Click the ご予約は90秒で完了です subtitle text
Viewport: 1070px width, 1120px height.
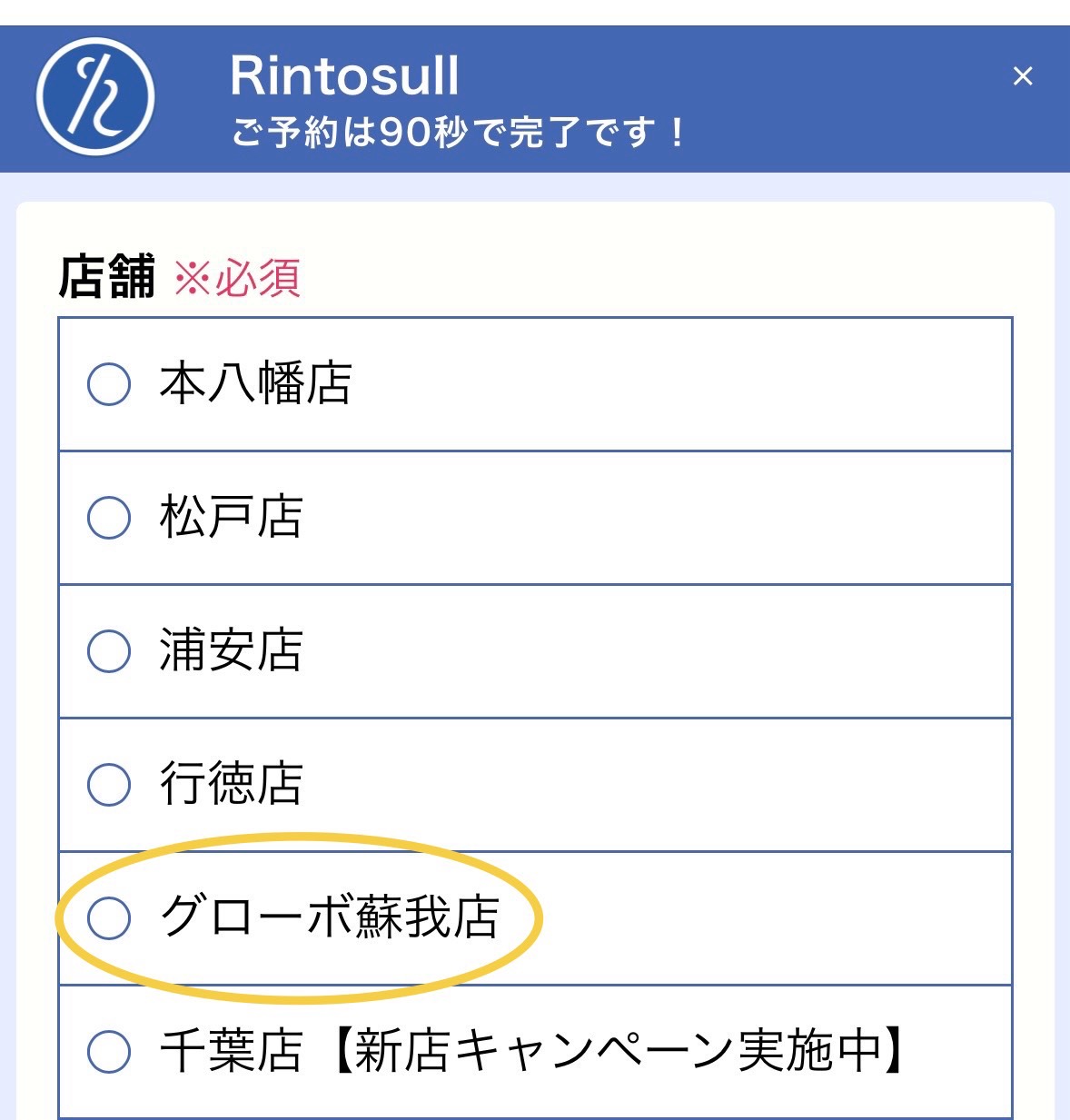(459, 133)
